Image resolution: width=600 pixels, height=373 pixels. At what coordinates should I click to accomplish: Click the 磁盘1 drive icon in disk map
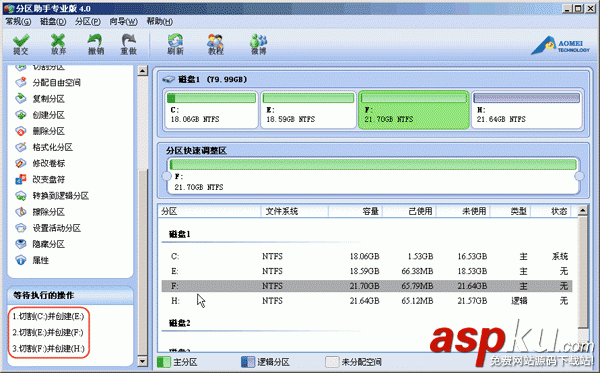(168, 80)
